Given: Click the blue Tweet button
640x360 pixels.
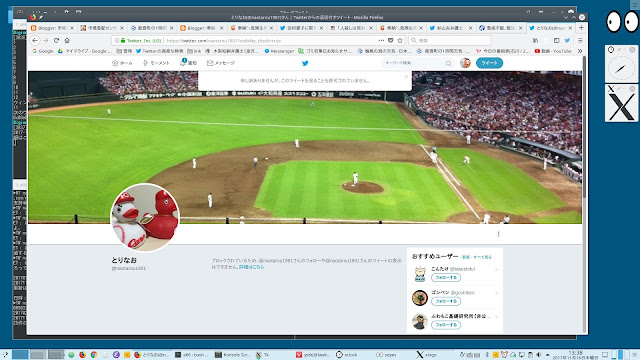Looking at the screenshot, I should [489, 63].
